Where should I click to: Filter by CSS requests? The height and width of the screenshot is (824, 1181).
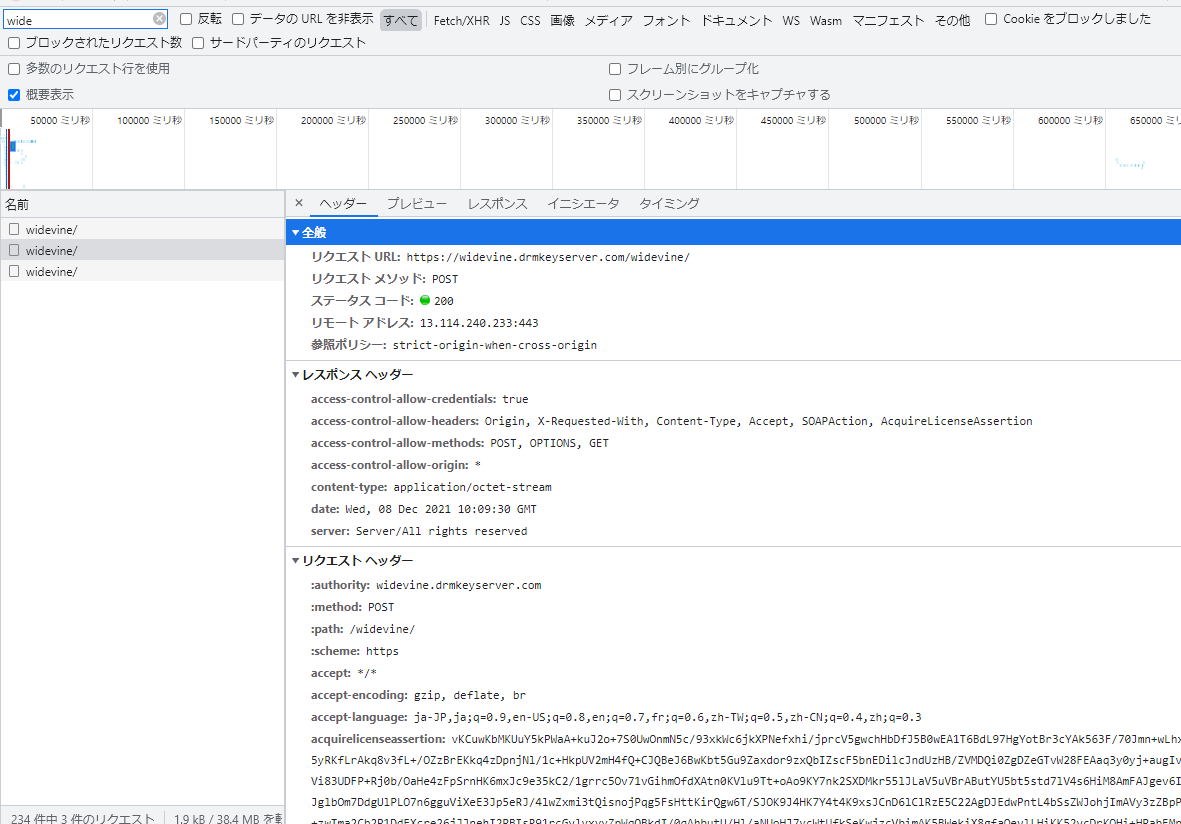click(530, 20)
